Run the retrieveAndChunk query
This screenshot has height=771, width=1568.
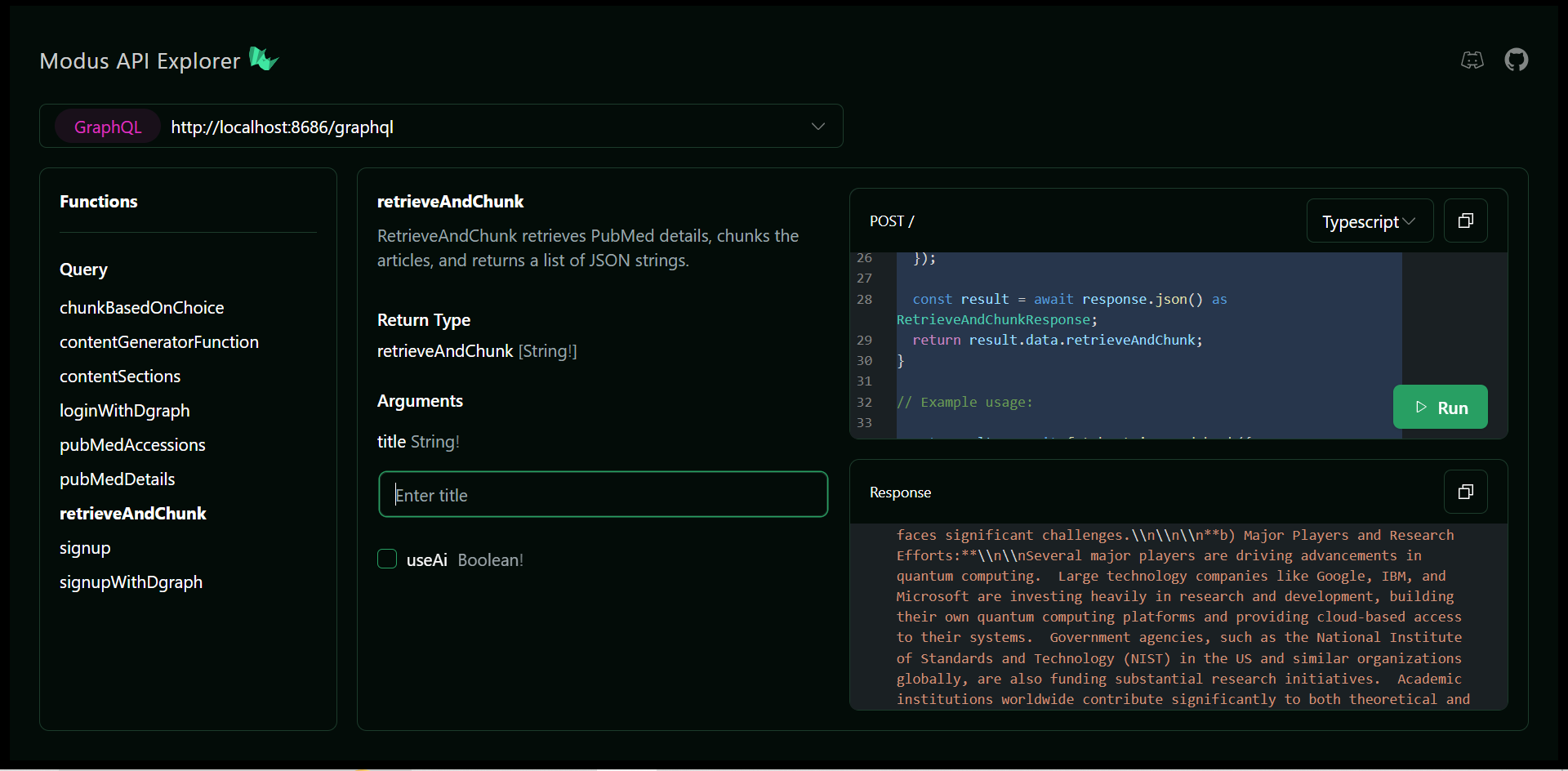[x=1441, y=407]
